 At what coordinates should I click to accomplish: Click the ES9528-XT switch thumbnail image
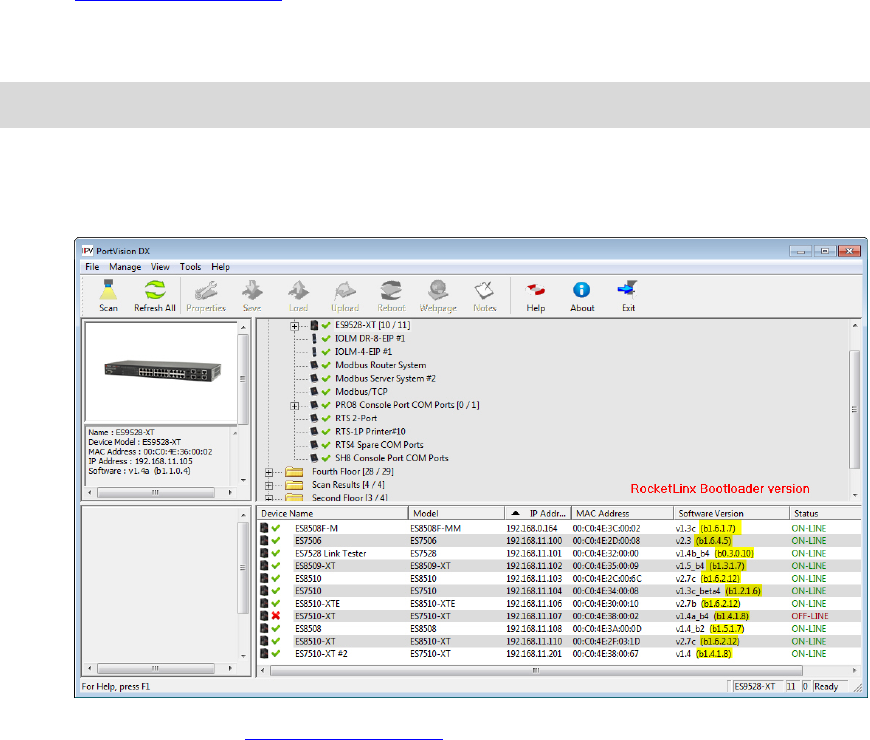pyautogui.click(x=162, y=371)
